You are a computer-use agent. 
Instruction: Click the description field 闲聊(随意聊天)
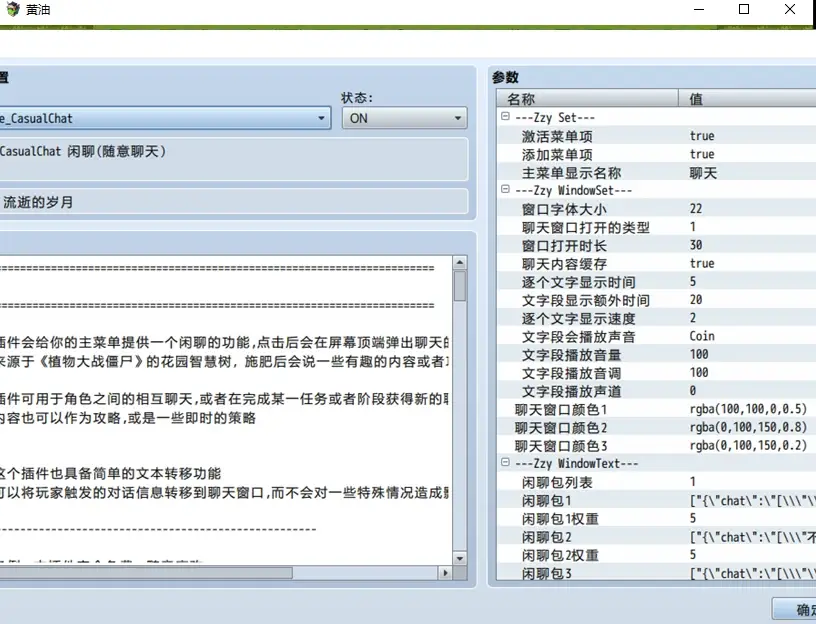233,159
